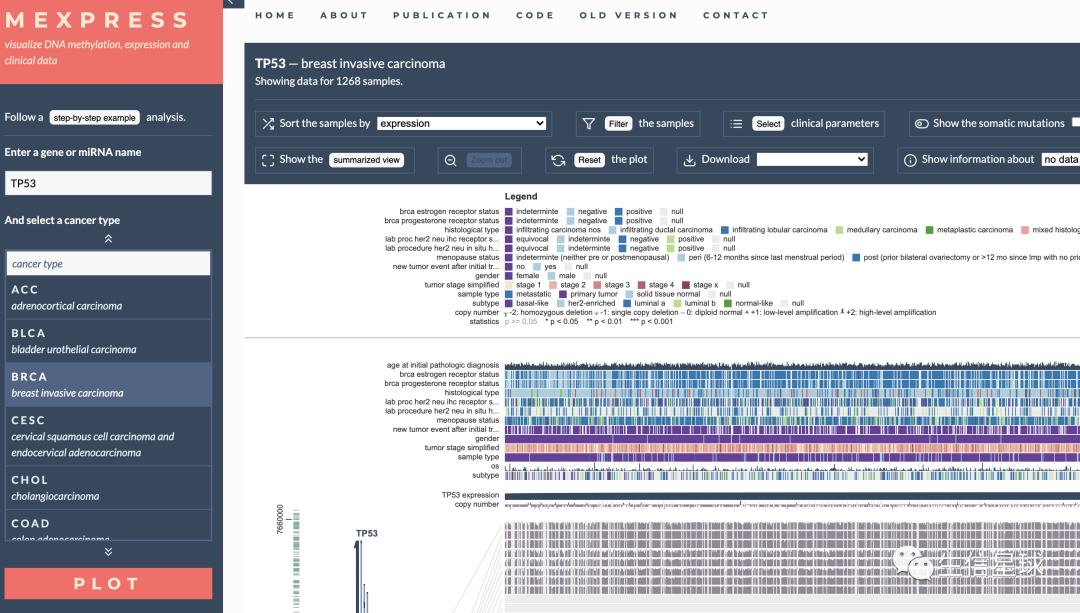Viewport: 1080px width, 613px height.
Task: Click the copy number row label
Action: tap(477, 504)
